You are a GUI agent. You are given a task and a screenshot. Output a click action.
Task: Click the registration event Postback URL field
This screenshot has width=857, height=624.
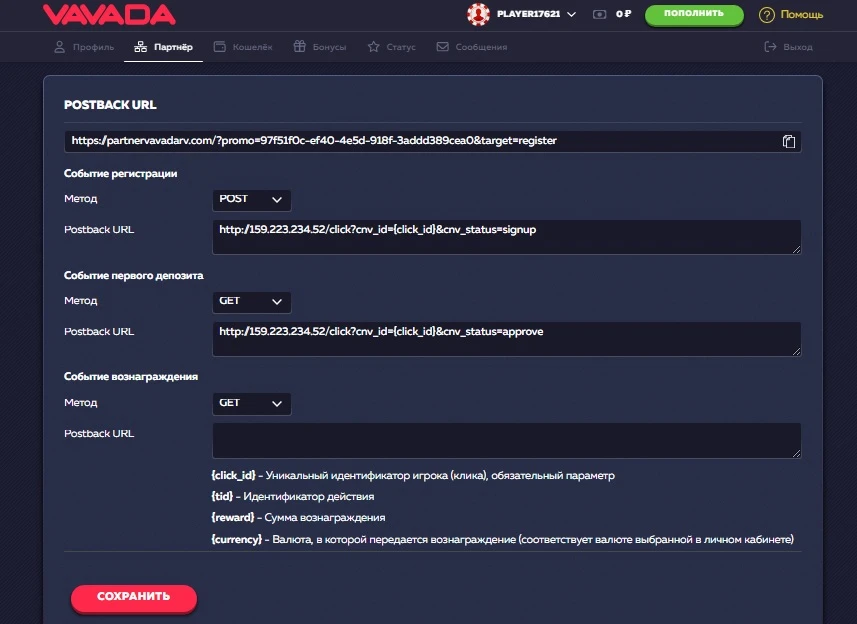coord(507,237)
